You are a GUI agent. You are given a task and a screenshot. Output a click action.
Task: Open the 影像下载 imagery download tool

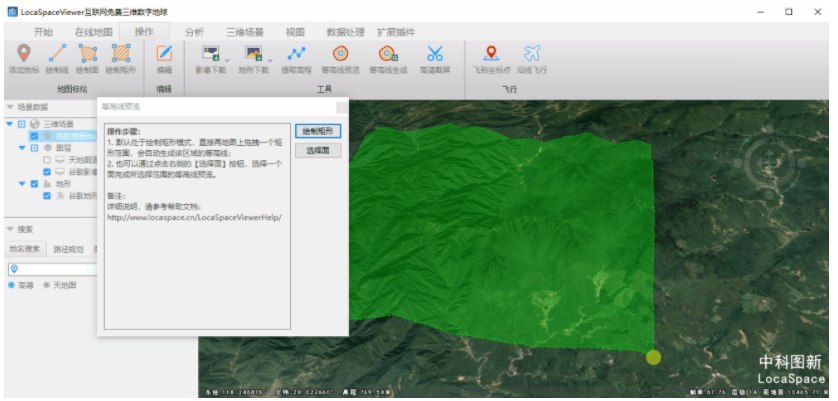pos(211,59)
